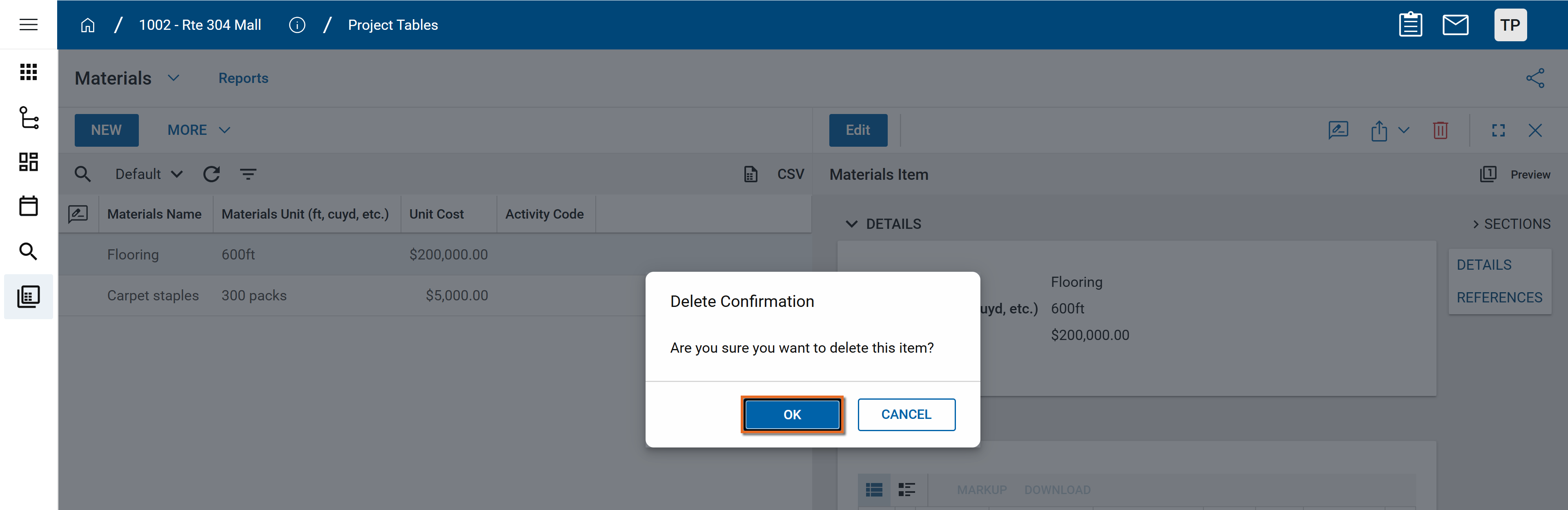
Task: Click the project info circle icon
Action: (x=296, y=25)
